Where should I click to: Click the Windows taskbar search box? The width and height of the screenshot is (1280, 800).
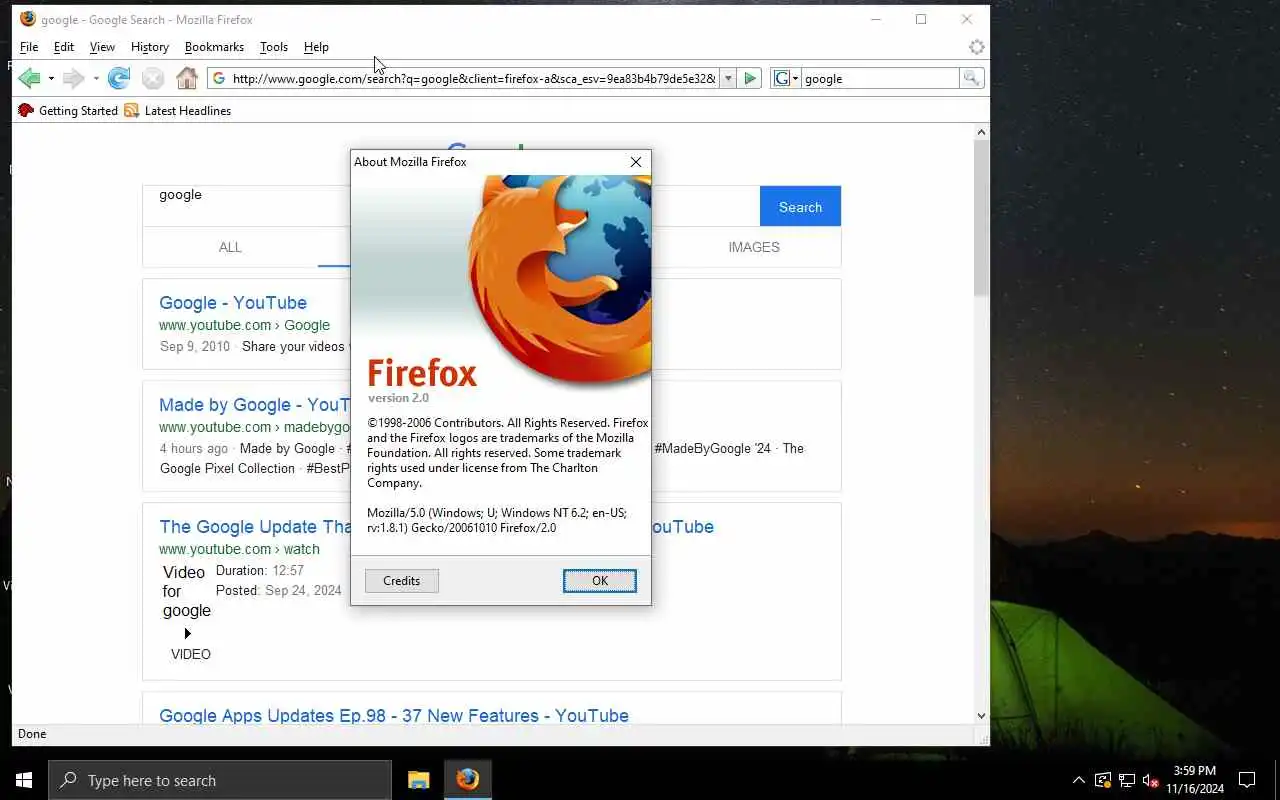tap(220, 780)
